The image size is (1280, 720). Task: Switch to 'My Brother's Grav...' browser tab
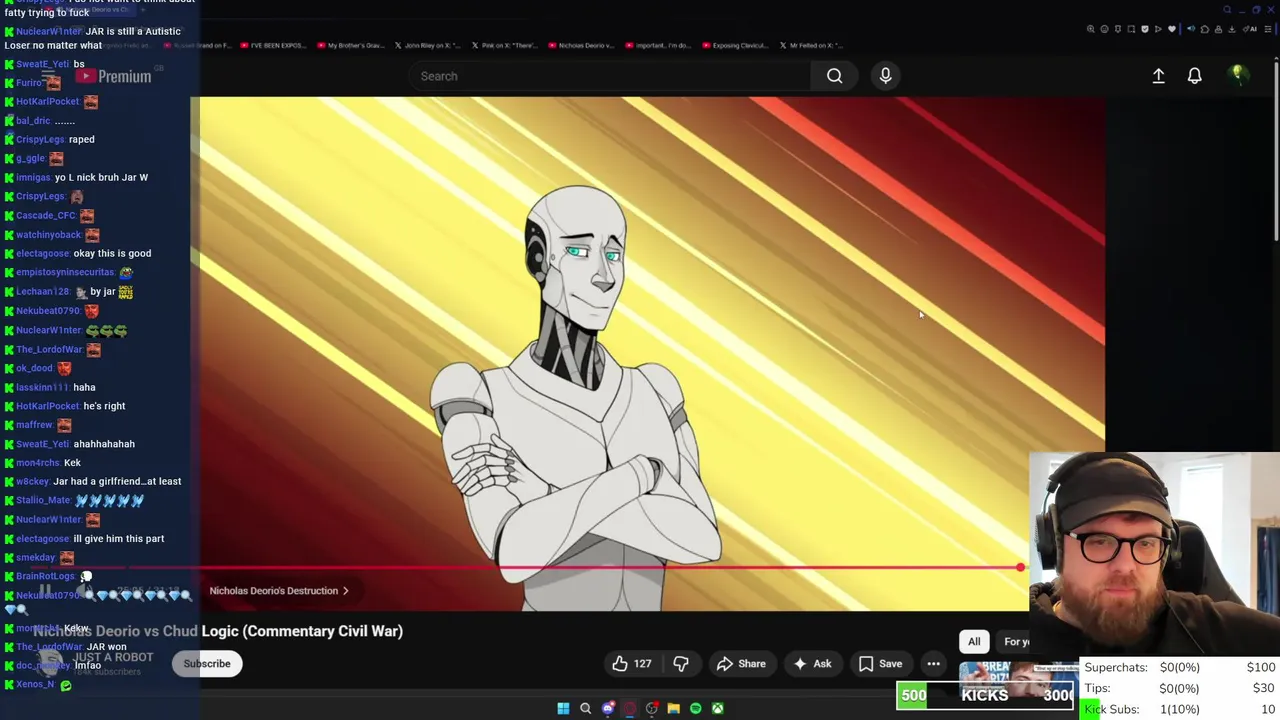(352, 45)
